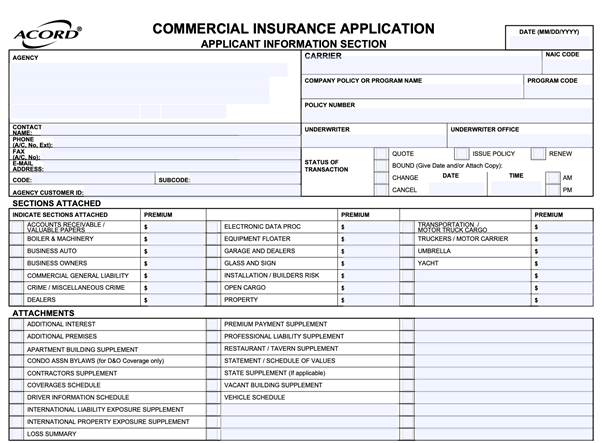The height and width of the screenshot is (443, 602).
Task: Click the CONTACT NAME field
Action: (x=170, y=130)
